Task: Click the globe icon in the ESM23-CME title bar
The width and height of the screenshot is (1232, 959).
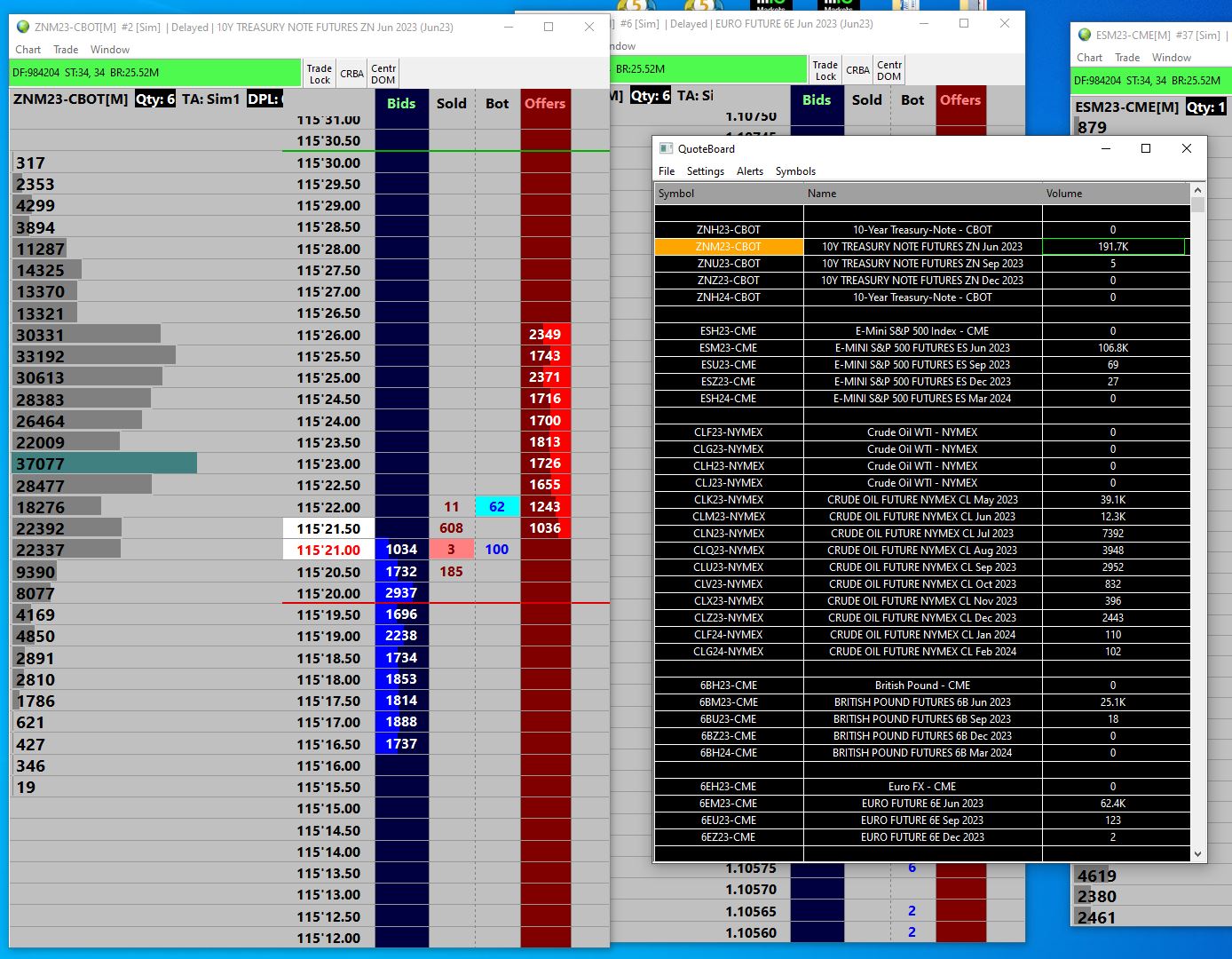Action: point(1084,35)
